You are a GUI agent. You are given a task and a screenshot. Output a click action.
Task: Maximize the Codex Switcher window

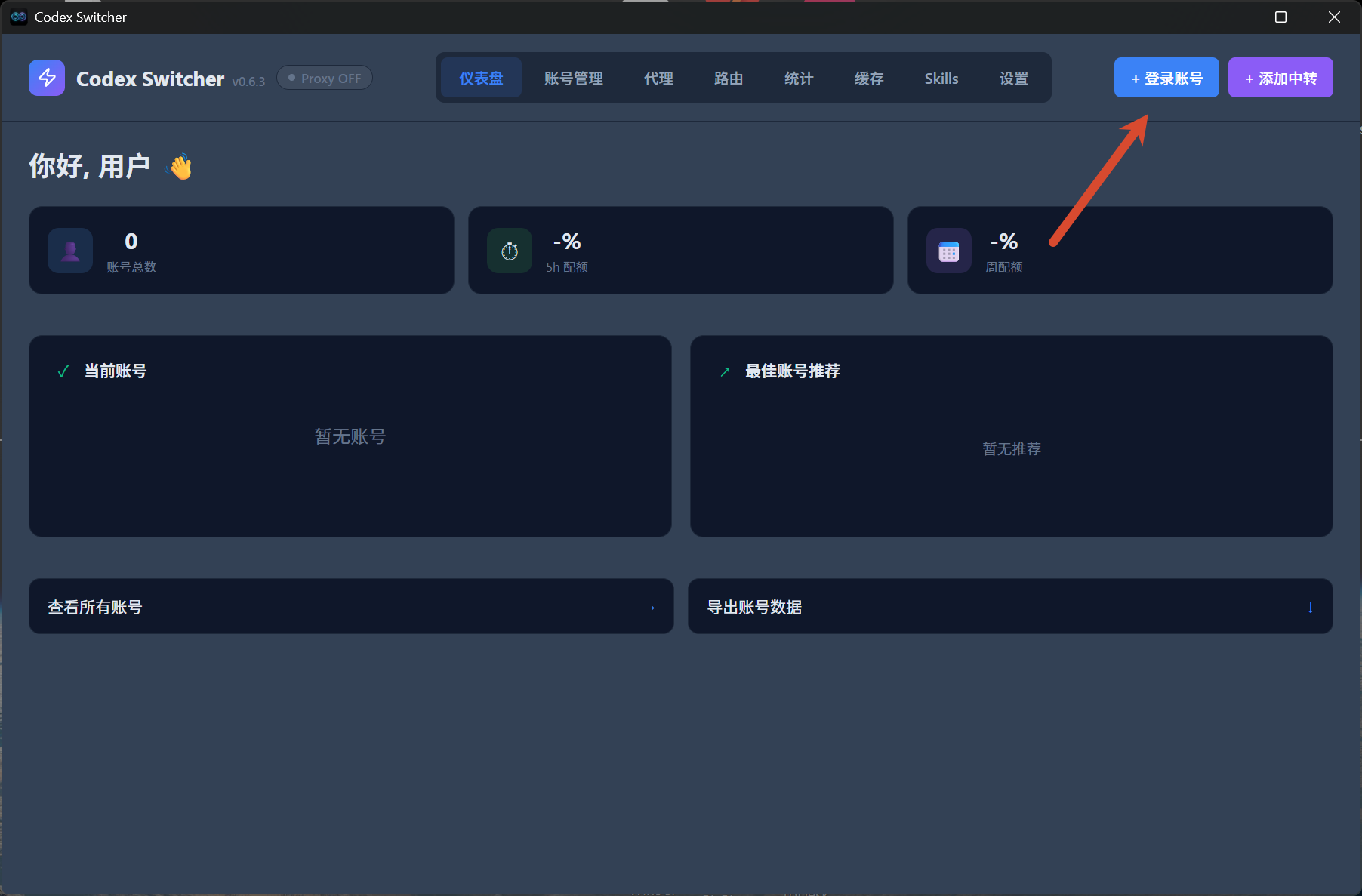1281,17
